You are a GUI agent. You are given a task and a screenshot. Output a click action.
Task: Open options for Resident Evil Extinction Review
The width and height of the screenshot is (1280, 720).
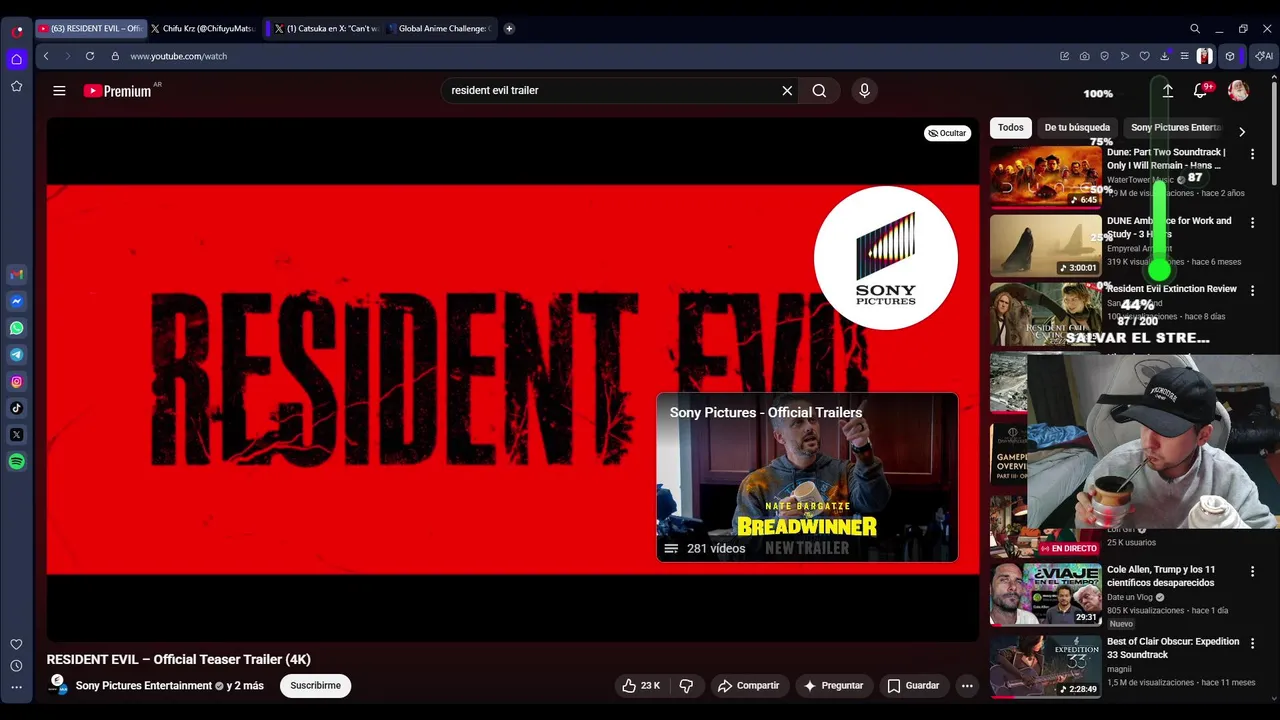coord(1252,291)
